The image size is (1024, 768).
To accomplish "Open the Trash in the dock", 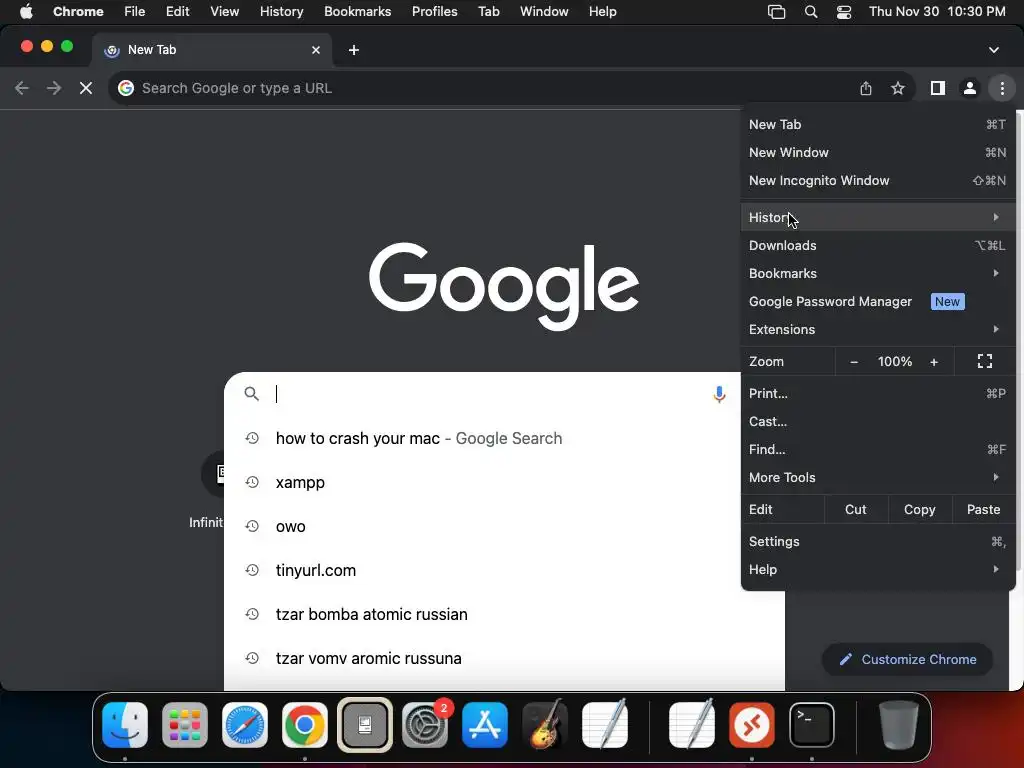I will [x=899, y=725].
